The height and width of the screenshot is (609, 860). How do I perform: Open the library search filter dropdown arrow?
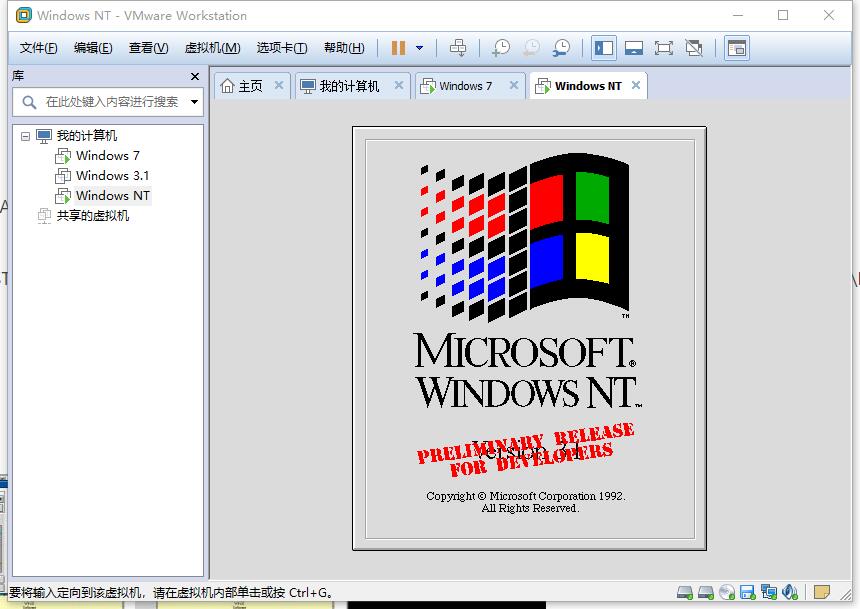[194, 102]
